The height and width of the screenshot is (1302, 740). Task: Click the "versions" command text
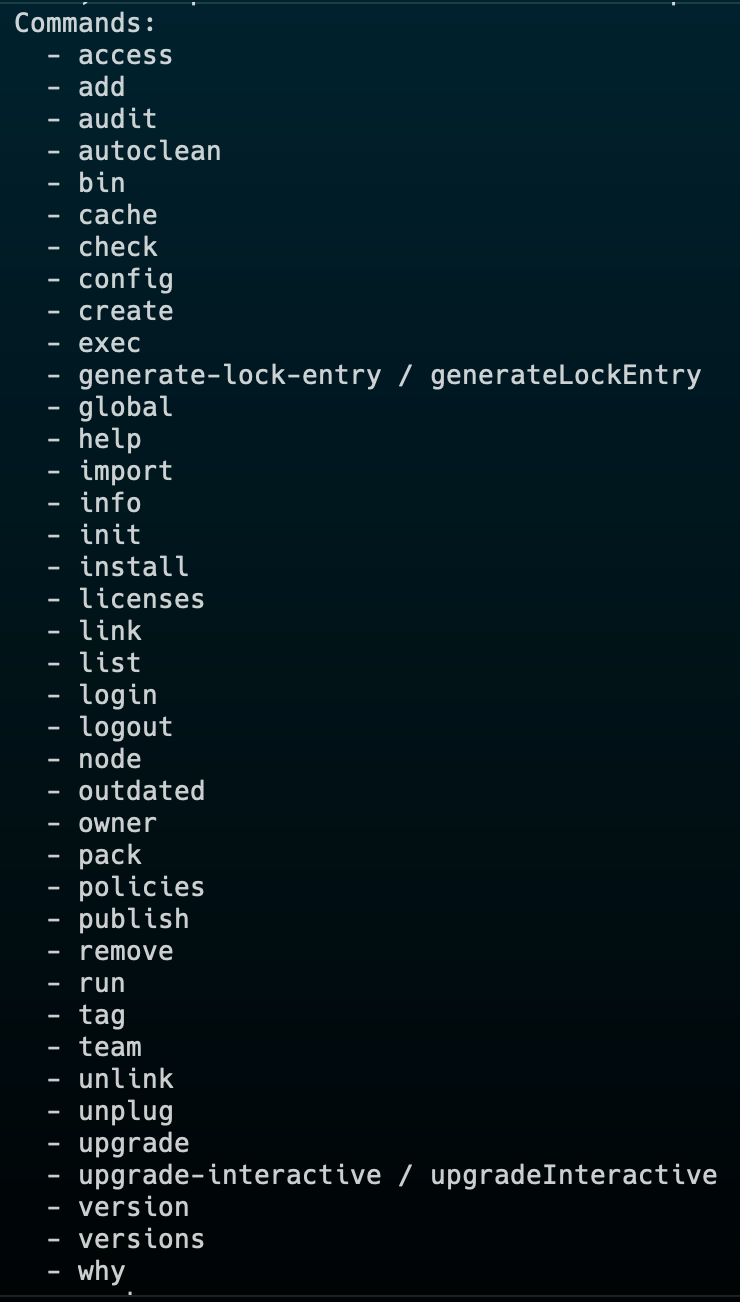(141, 1239)
